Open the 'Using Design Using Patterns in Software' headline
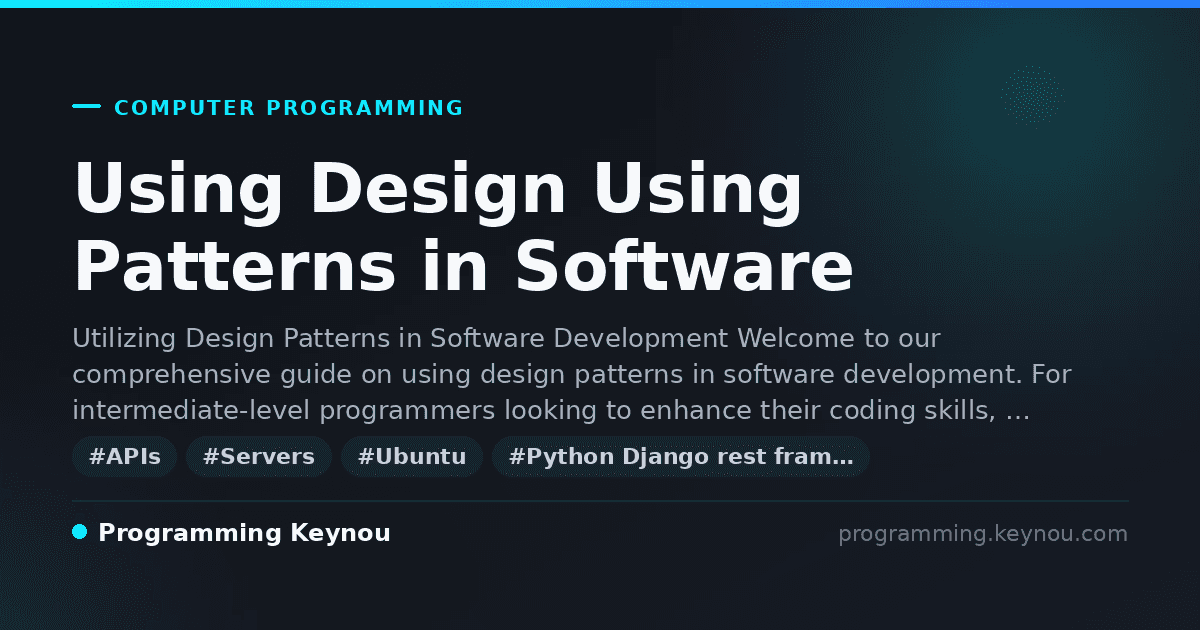 click(x=463, y=228)
